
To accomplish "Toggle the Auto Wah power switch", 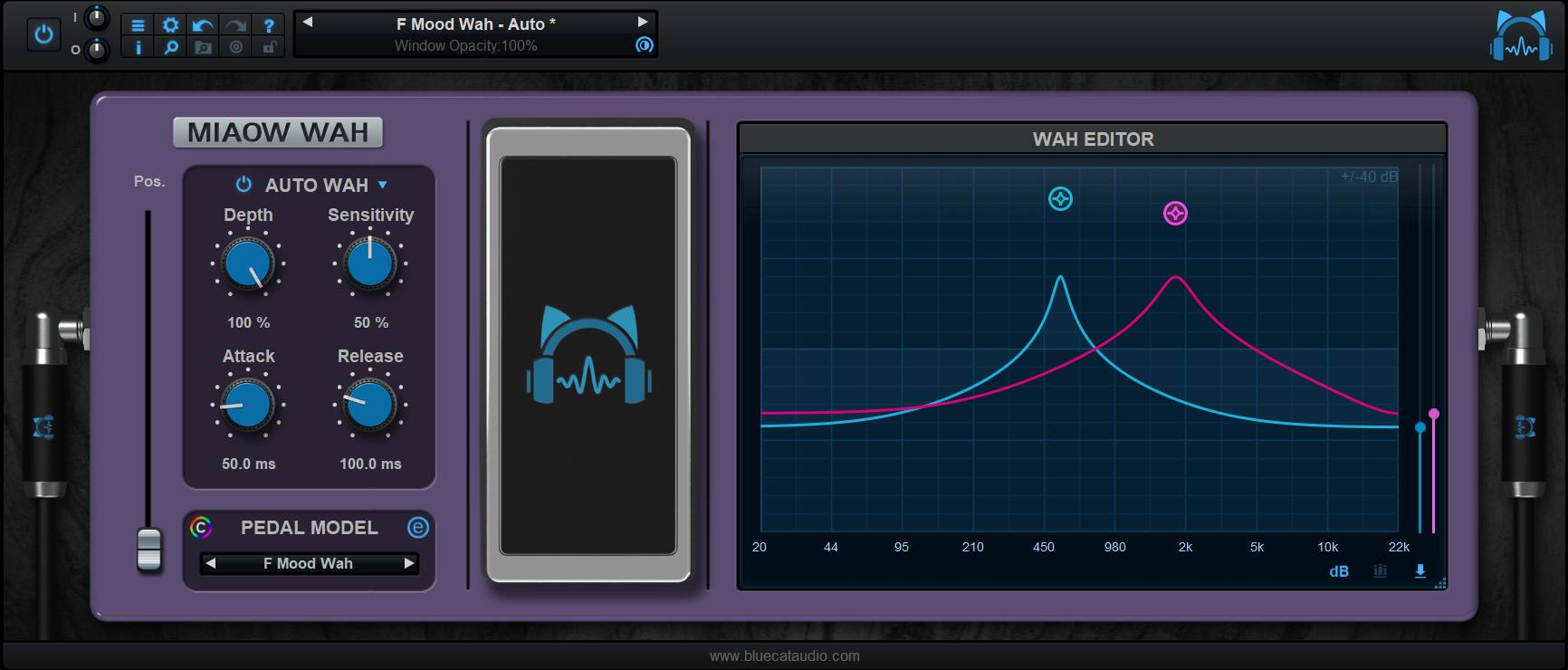I will [x=244, y=185].
